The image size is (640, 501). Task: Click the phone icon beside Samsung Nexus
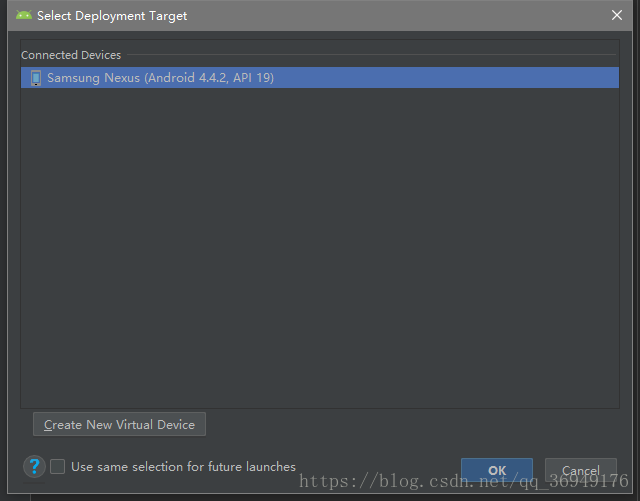(36, 78)
